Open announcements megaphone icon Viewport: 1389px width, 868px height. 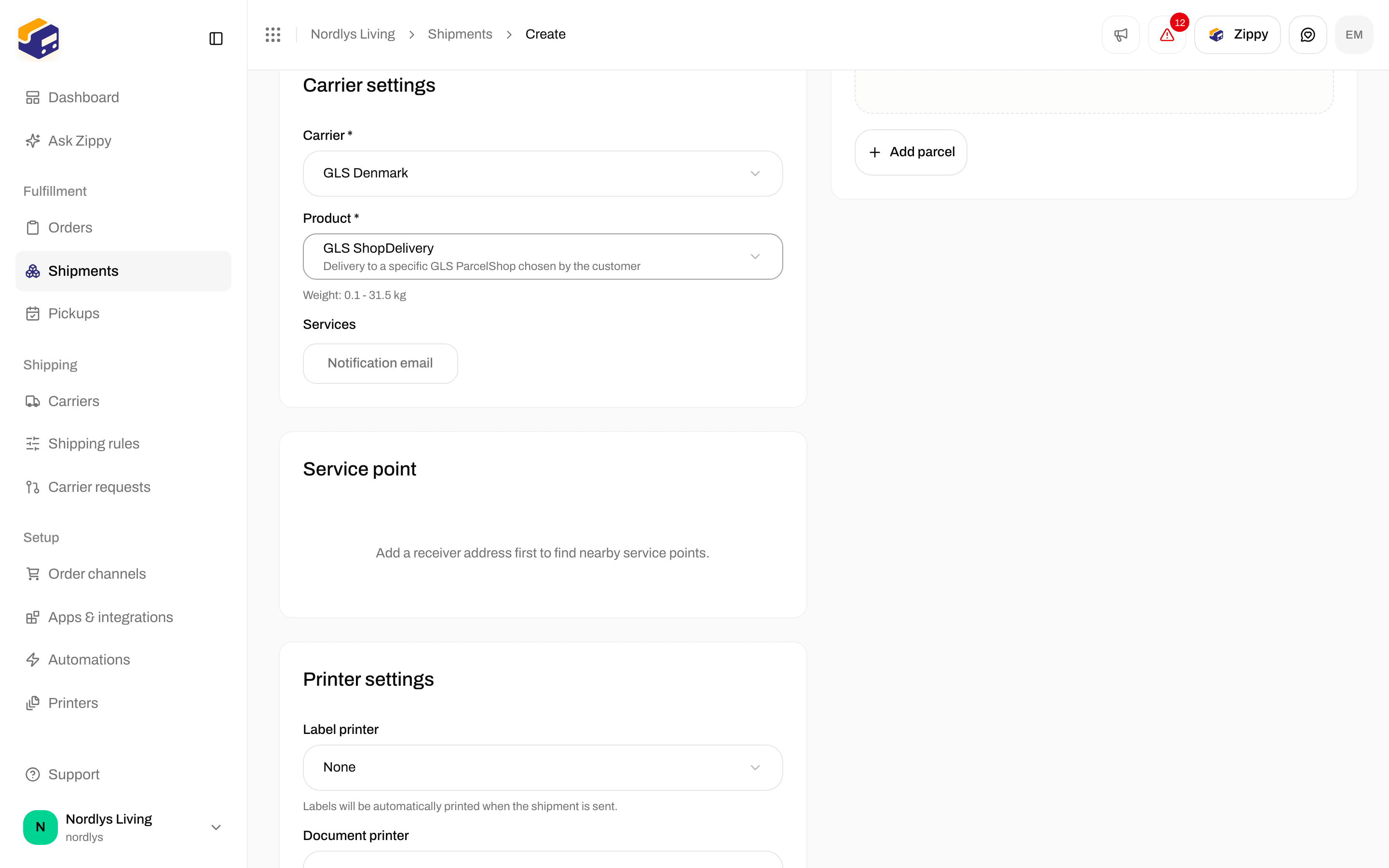(x=1120, y=34)
